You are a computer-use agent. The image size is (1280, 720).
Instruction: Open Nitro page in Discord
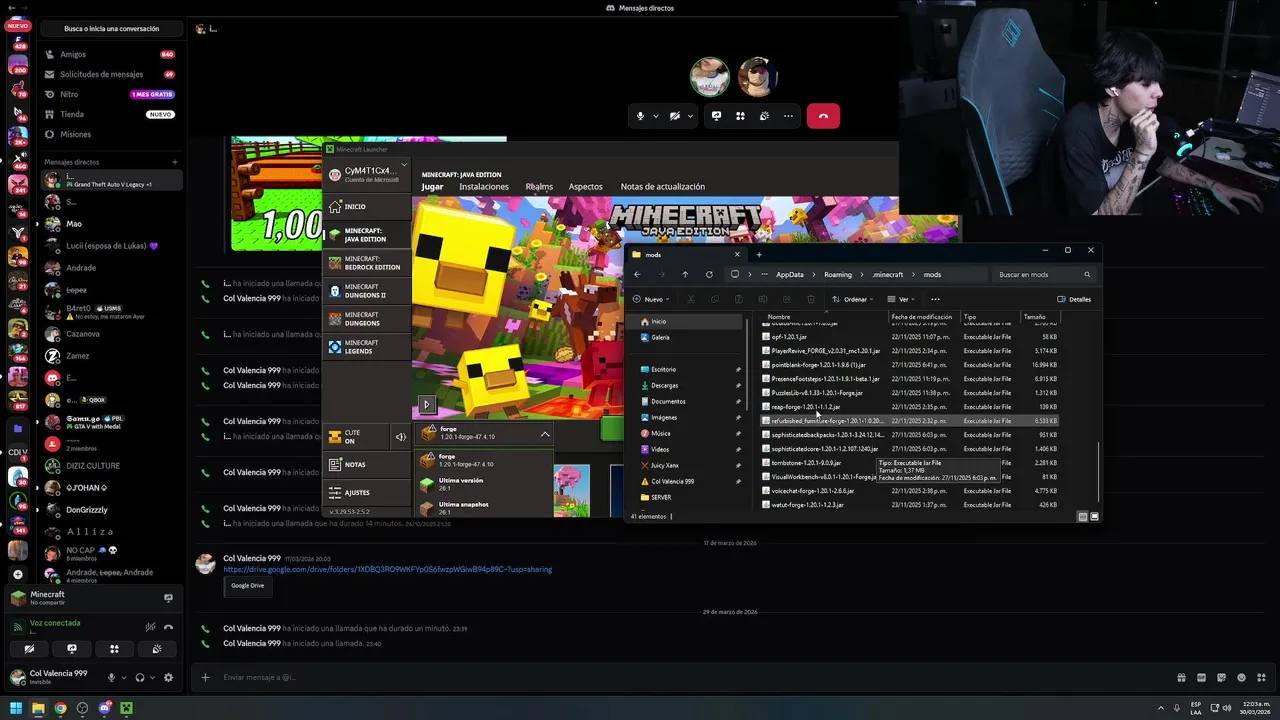(111, 94)
